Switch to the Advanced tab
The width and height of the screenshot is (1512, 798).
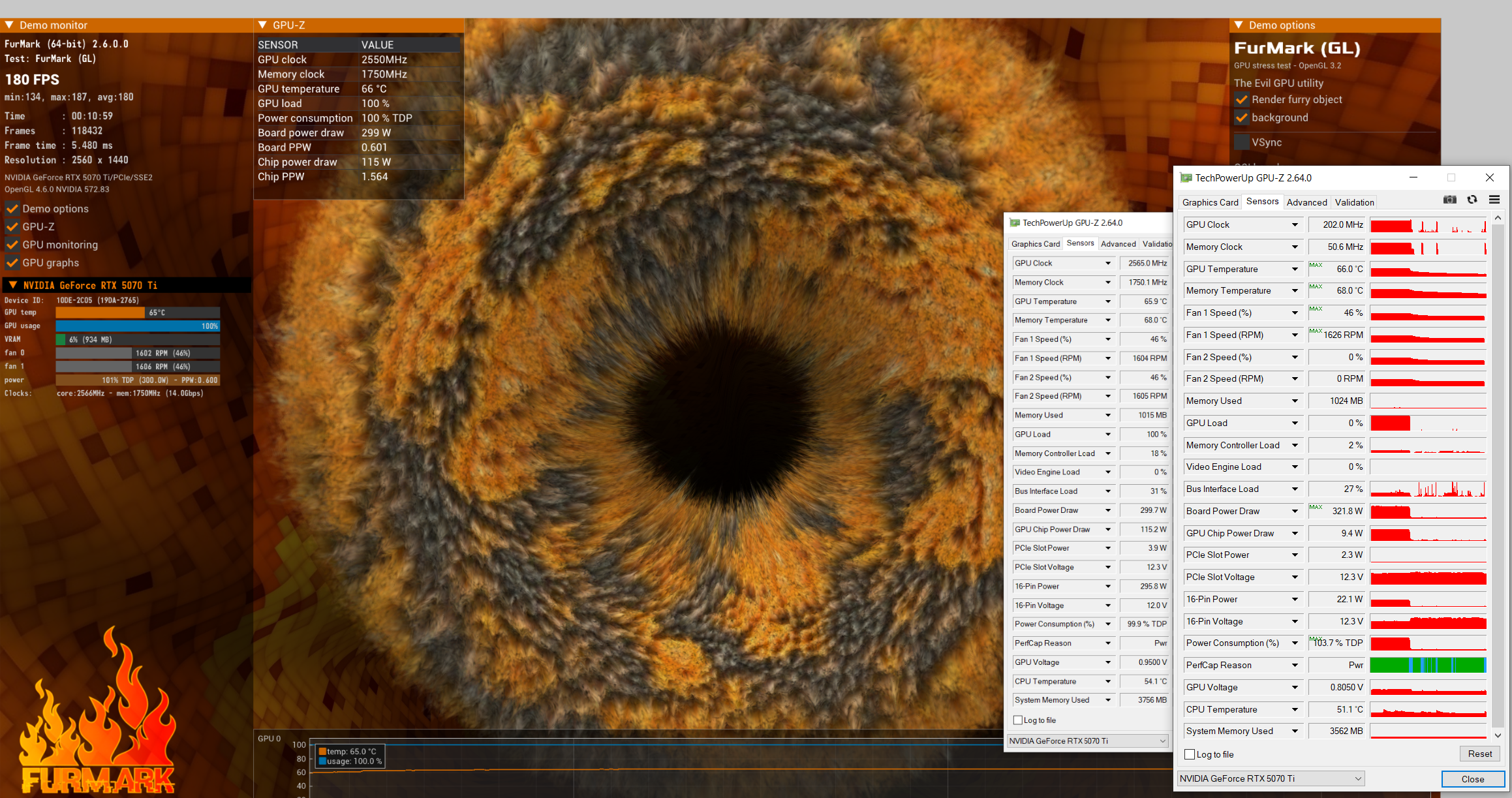pyautogui.click(x=1306, y=202)
